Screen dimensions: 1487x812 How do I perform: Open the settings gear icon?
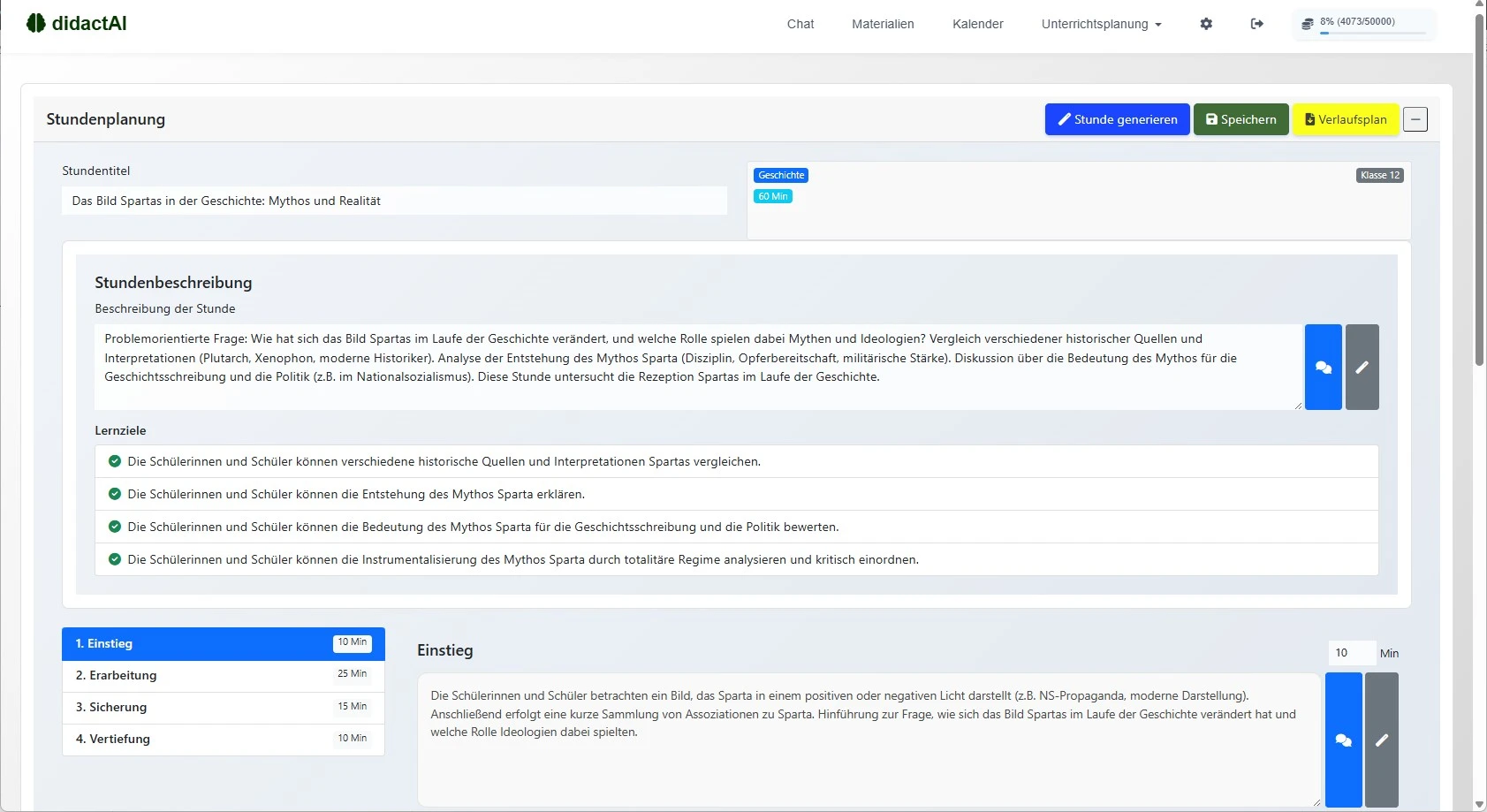coord(1206,24)
